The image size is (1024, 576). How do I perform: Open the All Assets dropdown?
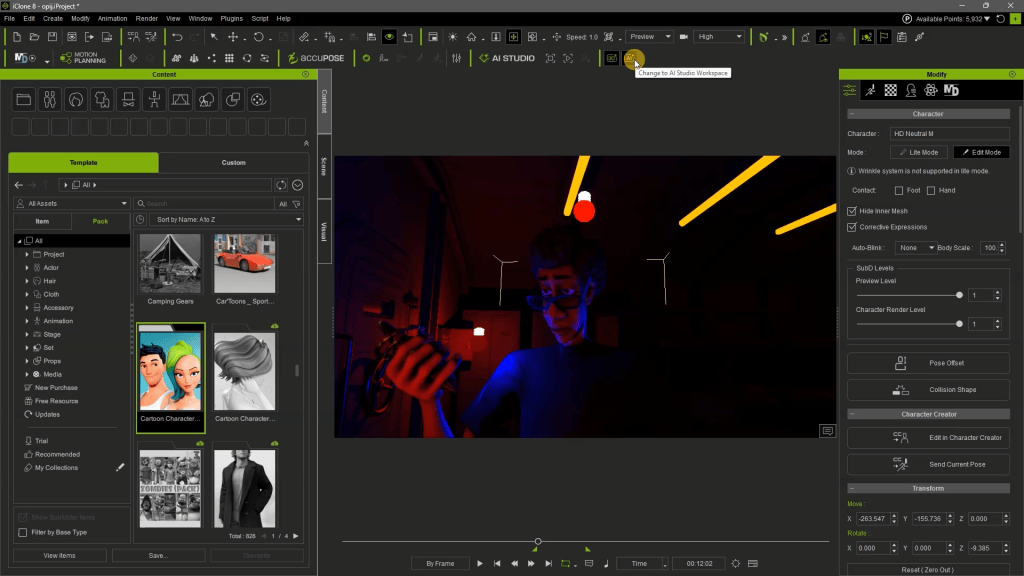point(71,204)
